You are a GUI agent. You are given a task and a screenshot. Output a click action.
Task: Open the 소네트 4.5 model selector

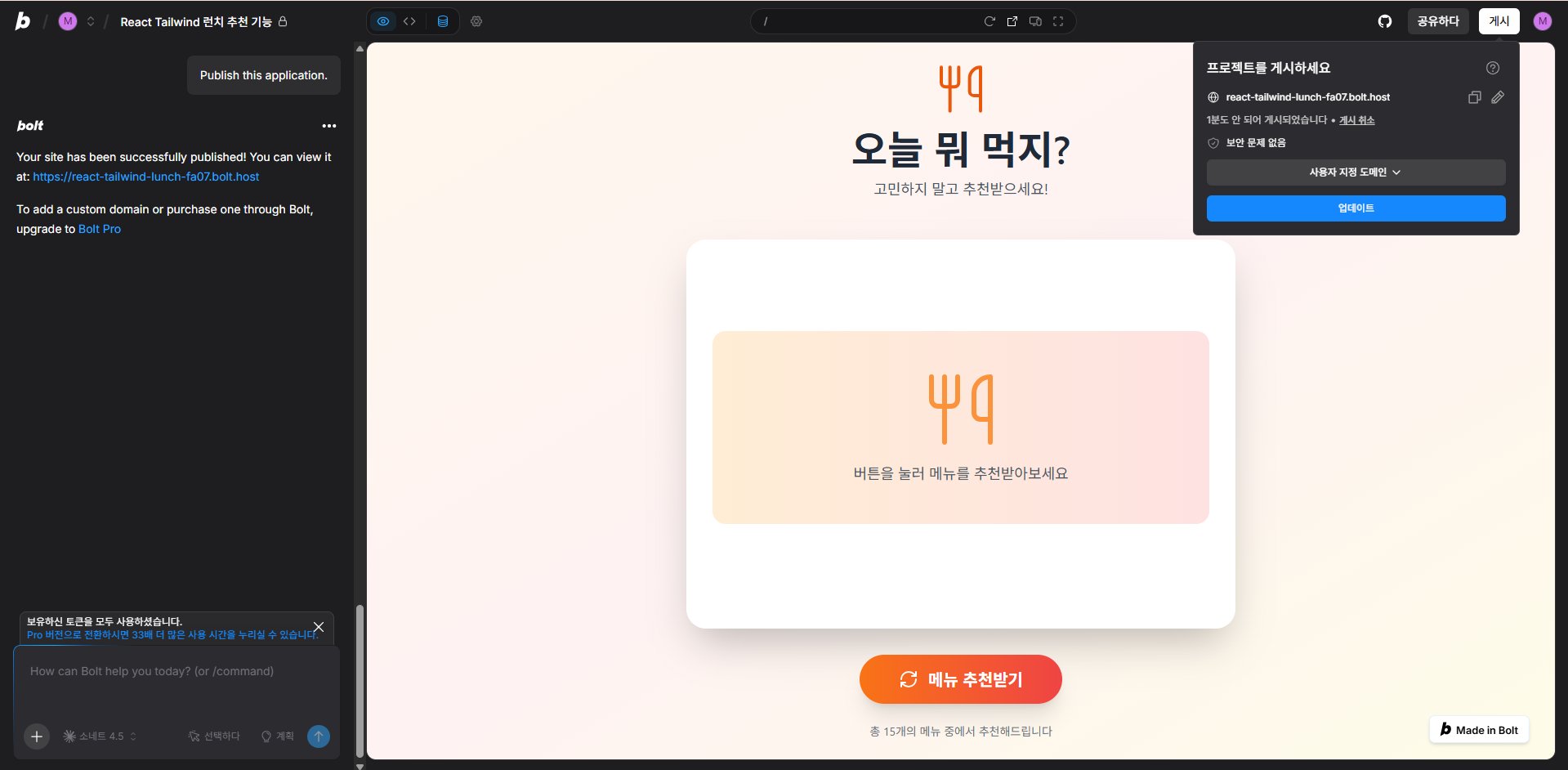[100, 736]
